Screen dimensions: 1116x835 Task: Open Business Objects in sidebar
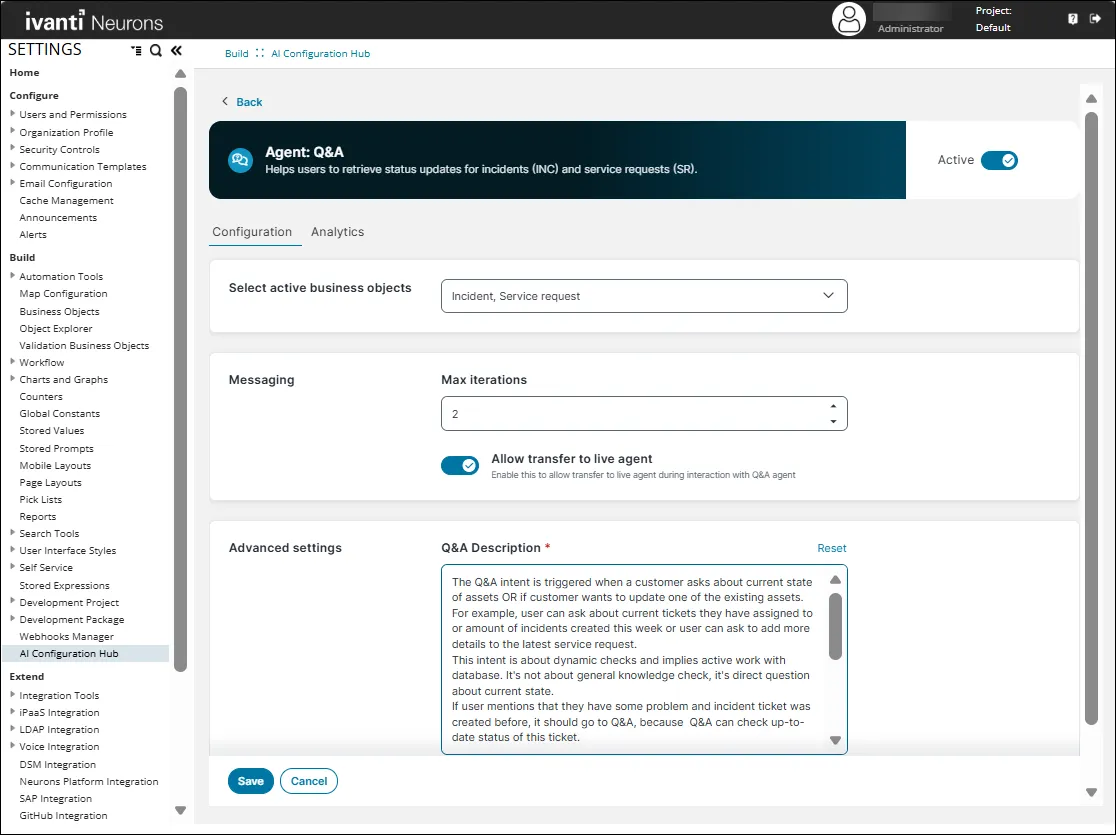(x=59, y=312)
